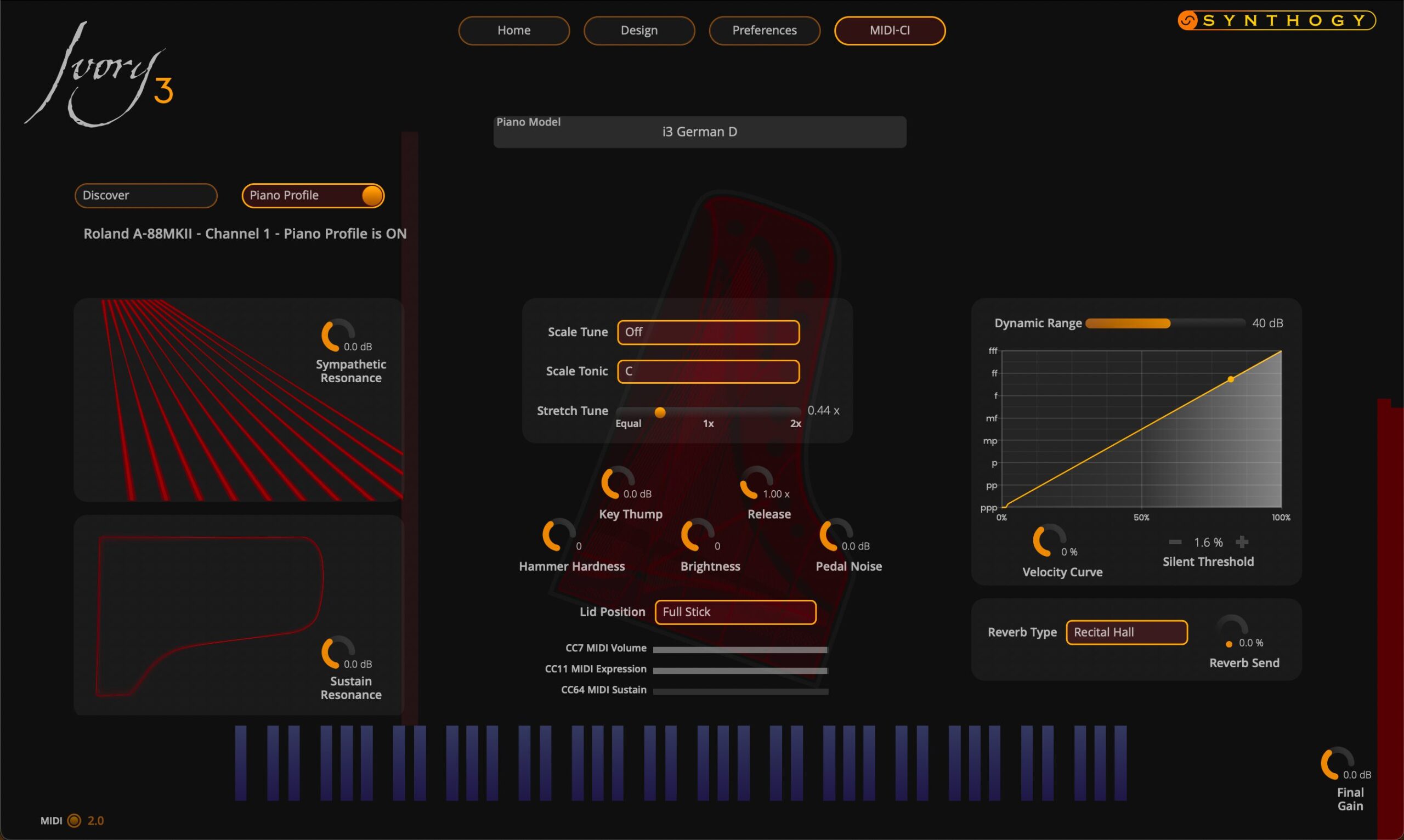Increase Silent Threshold with plus button
Image resolution: width=1404 pixels, height=840 pixels.
point(1242,542)
